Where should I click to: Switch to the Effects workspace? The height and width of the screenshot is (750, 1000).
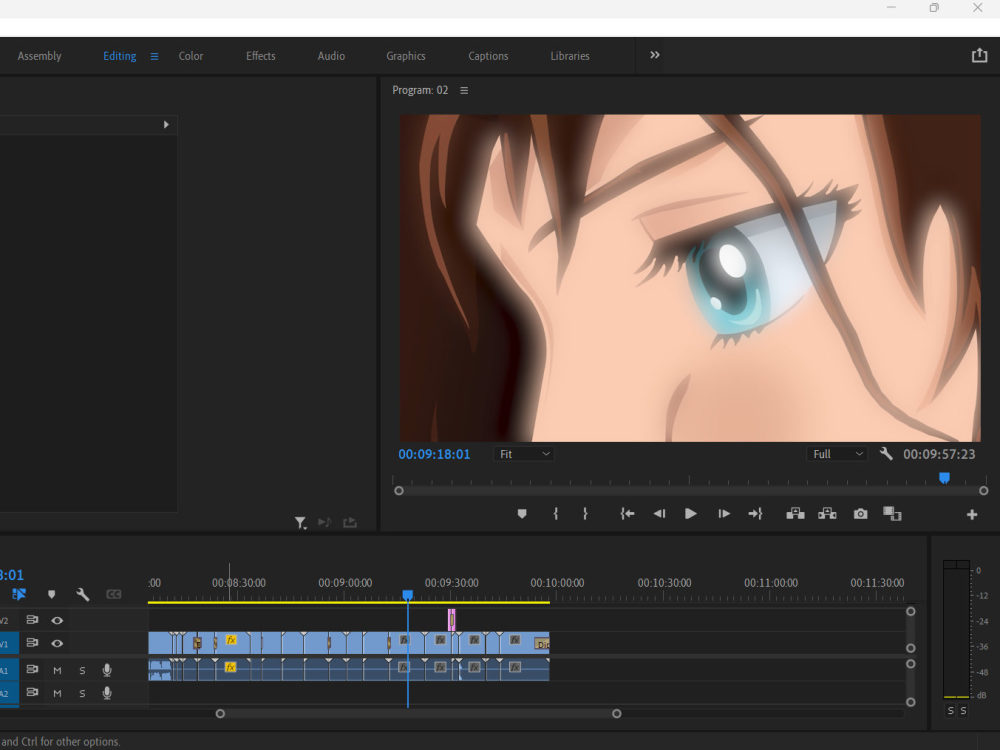261,56
